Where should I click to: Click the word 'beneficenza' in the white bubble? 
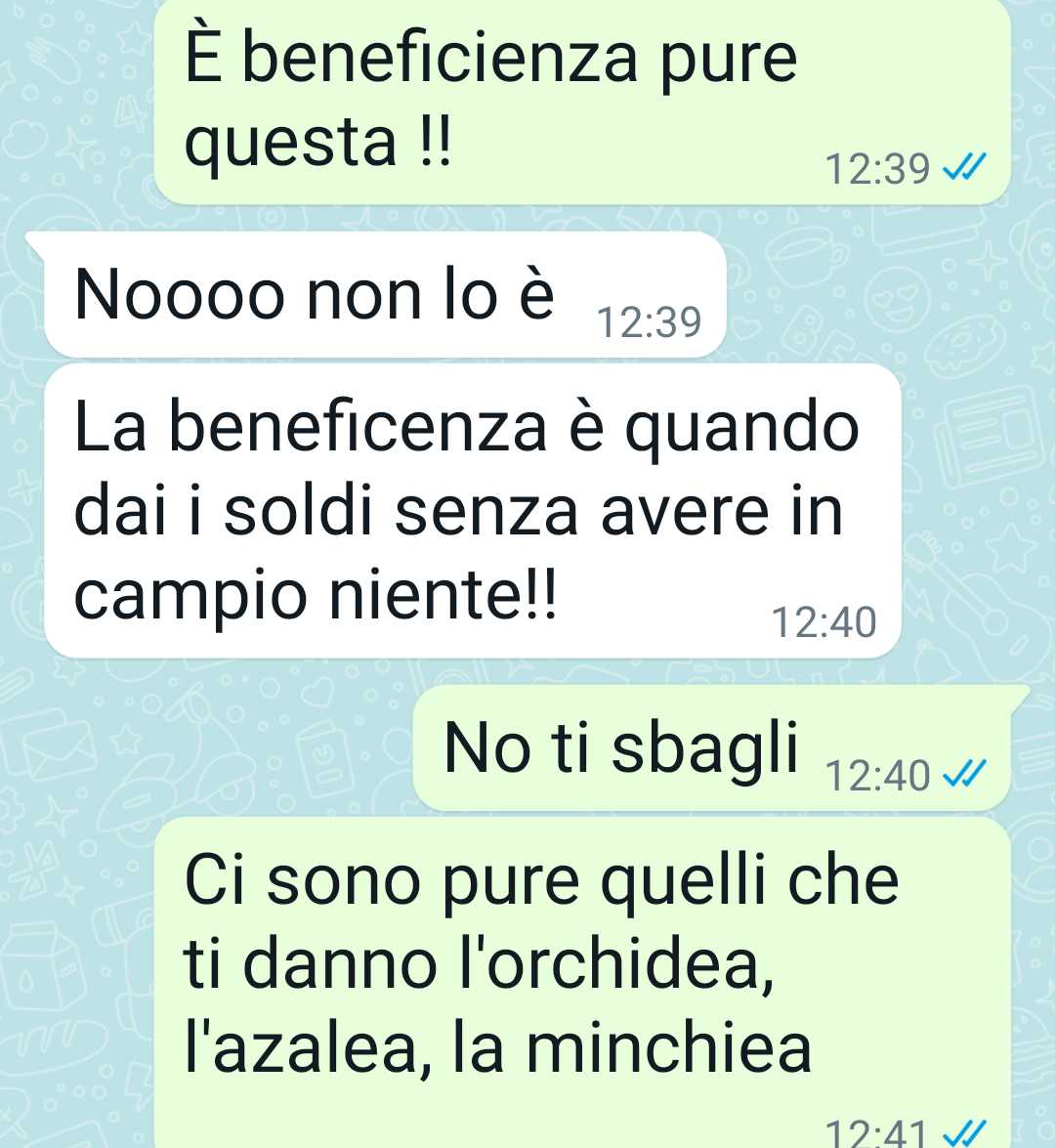pyautogui.click(x=358, y=427)
